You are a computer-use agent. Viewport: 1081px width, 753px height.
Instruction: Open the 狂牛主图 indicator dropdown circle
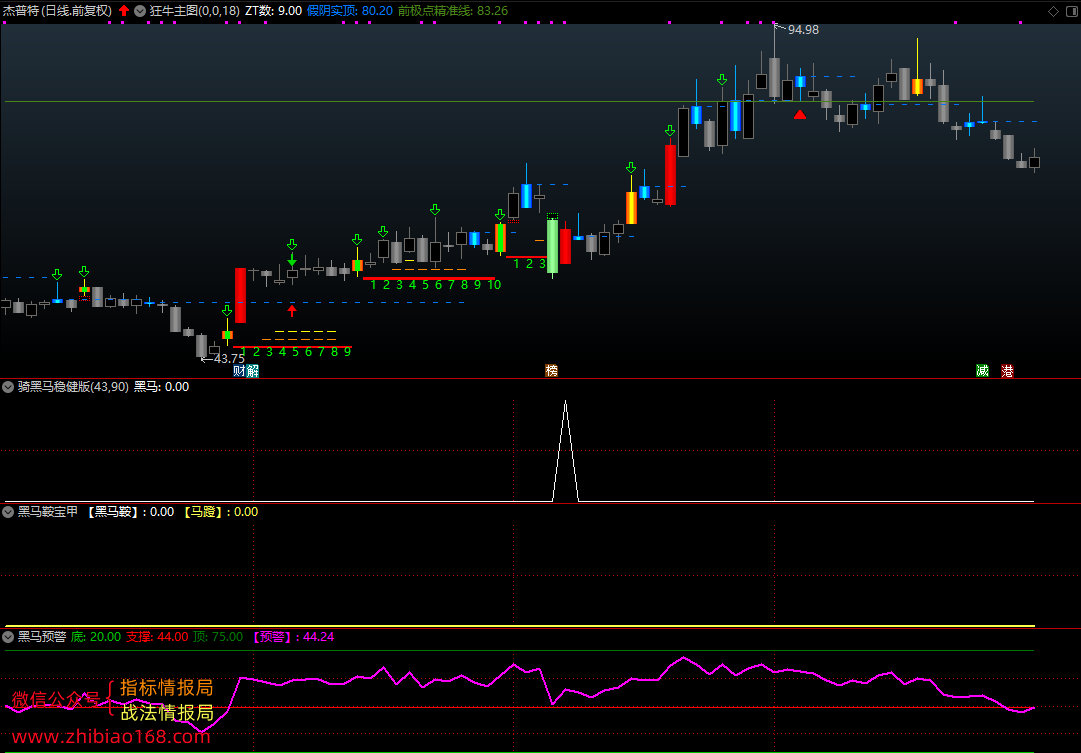point(140,11)
